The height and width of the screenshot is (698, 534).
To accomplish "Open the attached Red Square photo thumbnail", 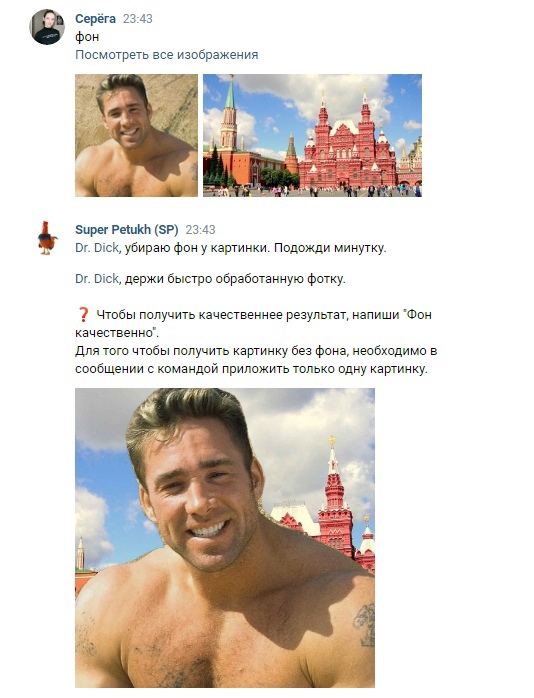I will [312, 135].
